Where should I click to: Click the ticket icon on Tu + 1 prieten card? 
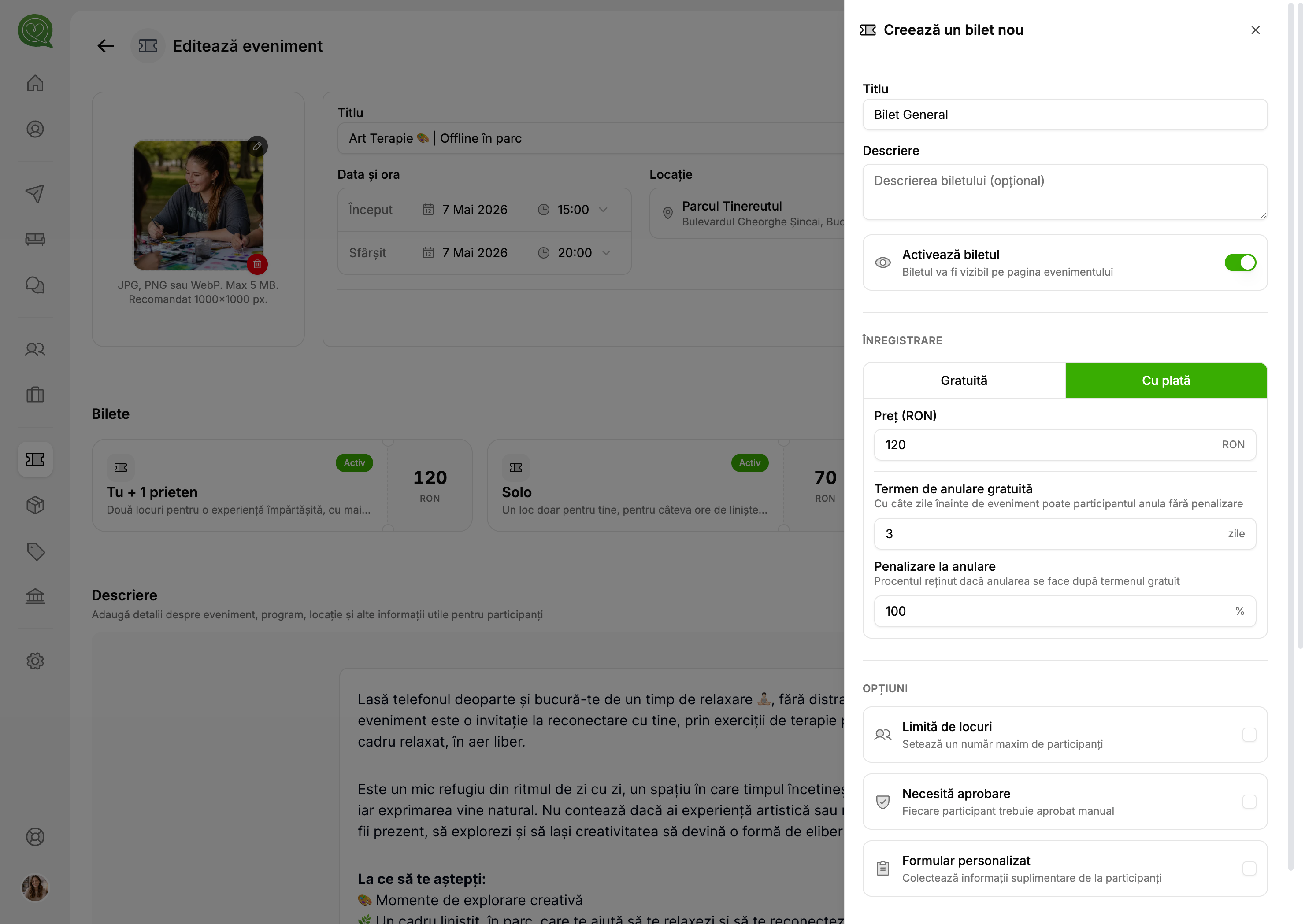click(121, 468)
